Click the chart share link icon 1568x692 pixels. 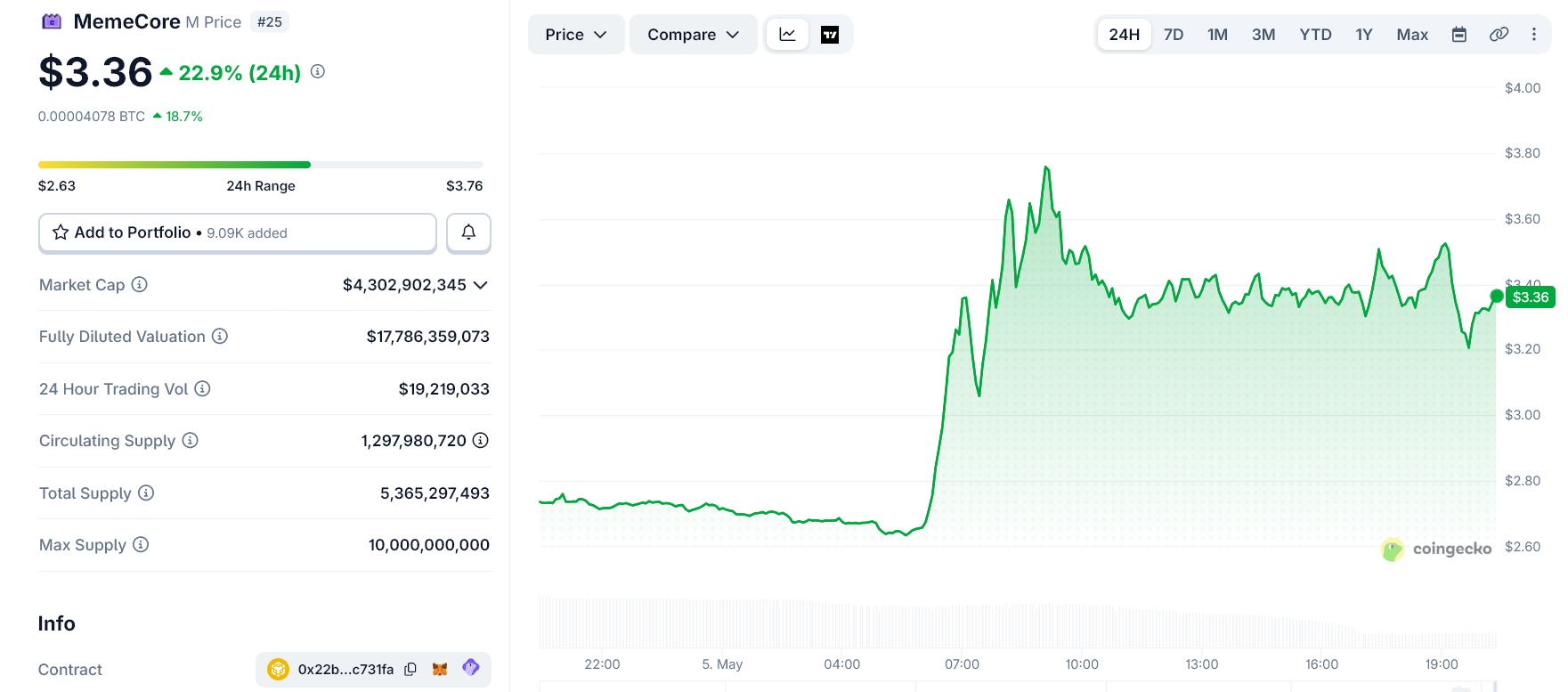tap(1499, 35)
